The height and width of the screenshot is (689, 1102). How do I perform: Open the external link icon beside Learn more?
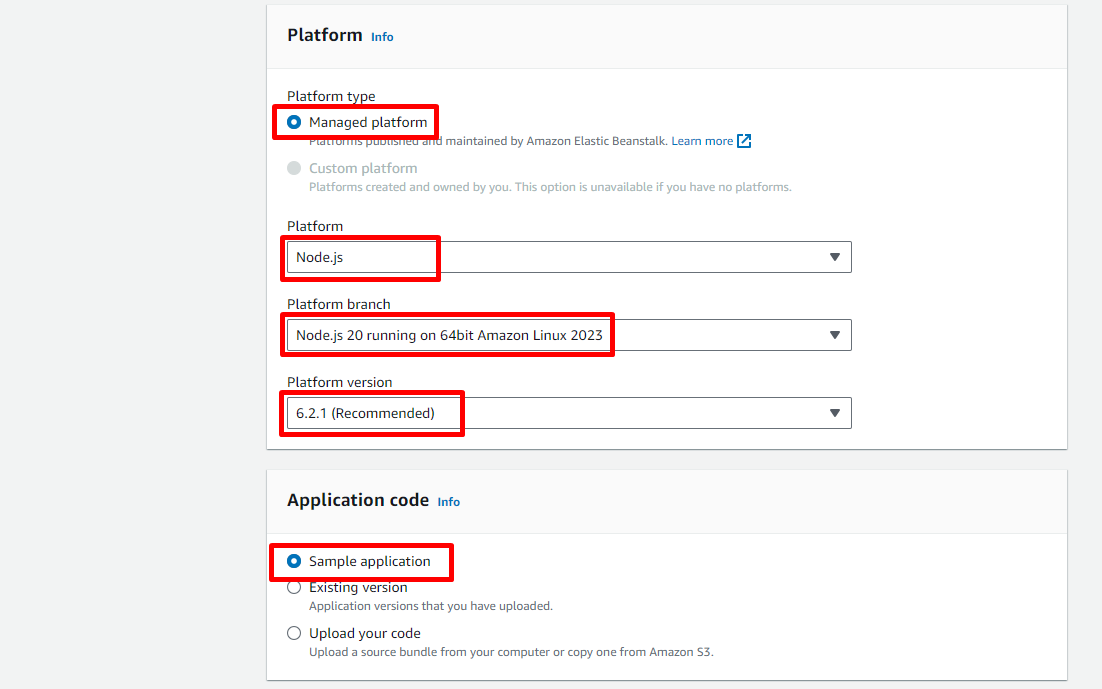(x=744, y=141)
